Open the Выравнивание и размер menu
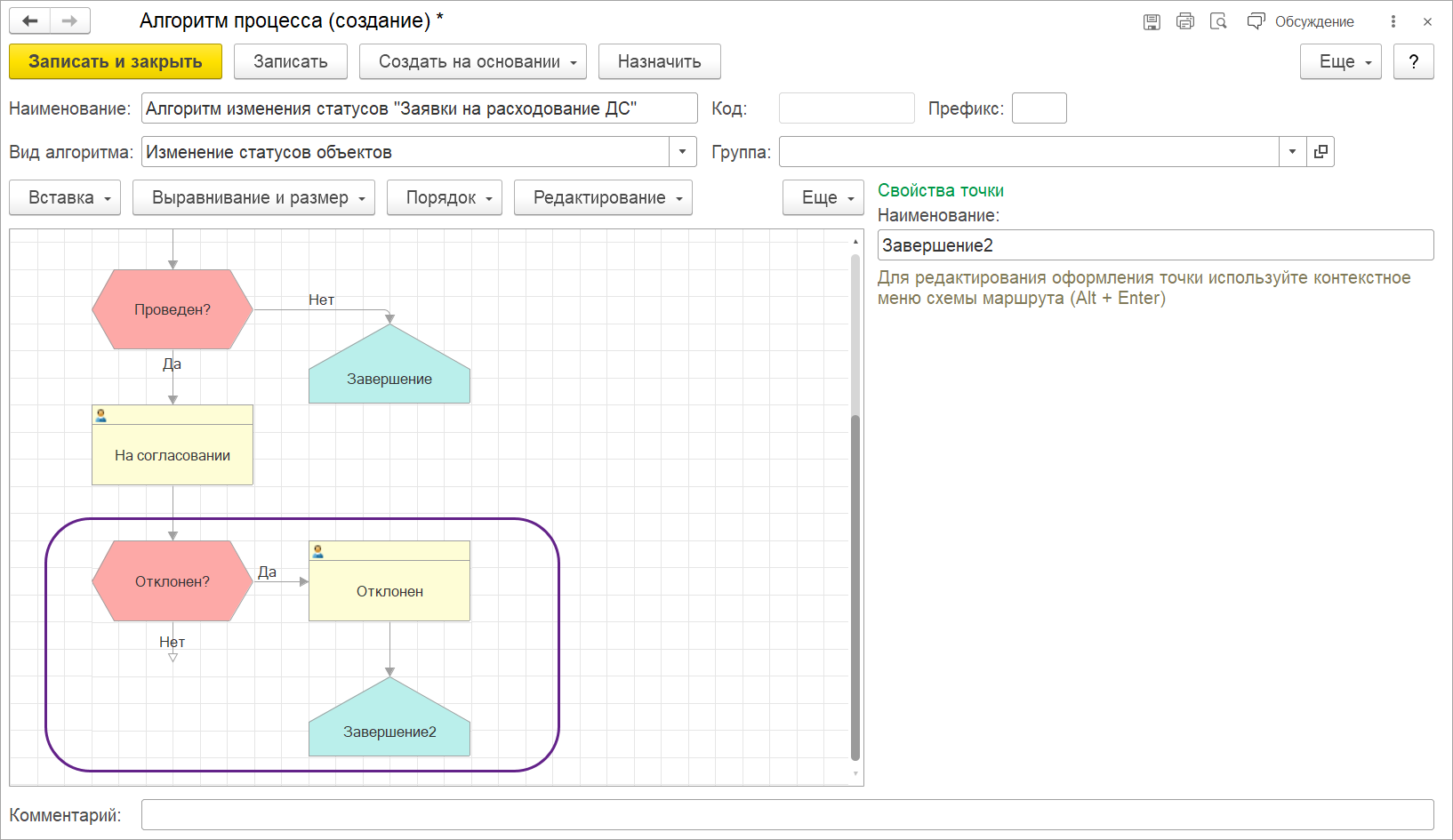1453x840 pixels. tap(253, 197)
